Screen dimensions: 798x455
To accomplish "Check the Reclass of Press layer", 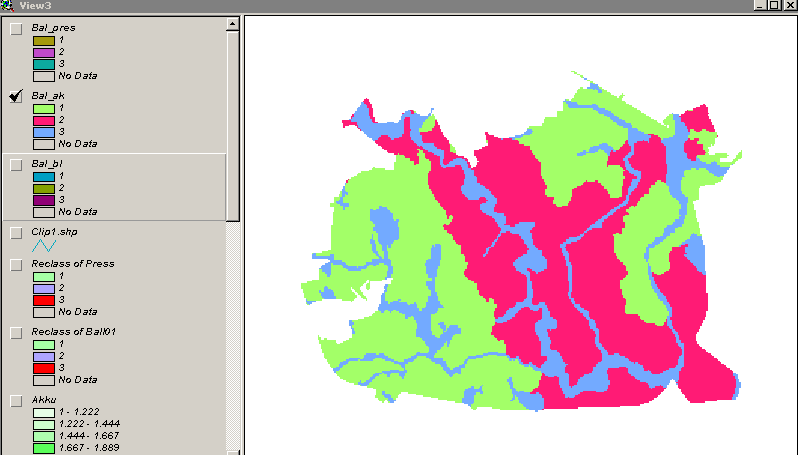I will pyautogui.click(x=16, y=265).
